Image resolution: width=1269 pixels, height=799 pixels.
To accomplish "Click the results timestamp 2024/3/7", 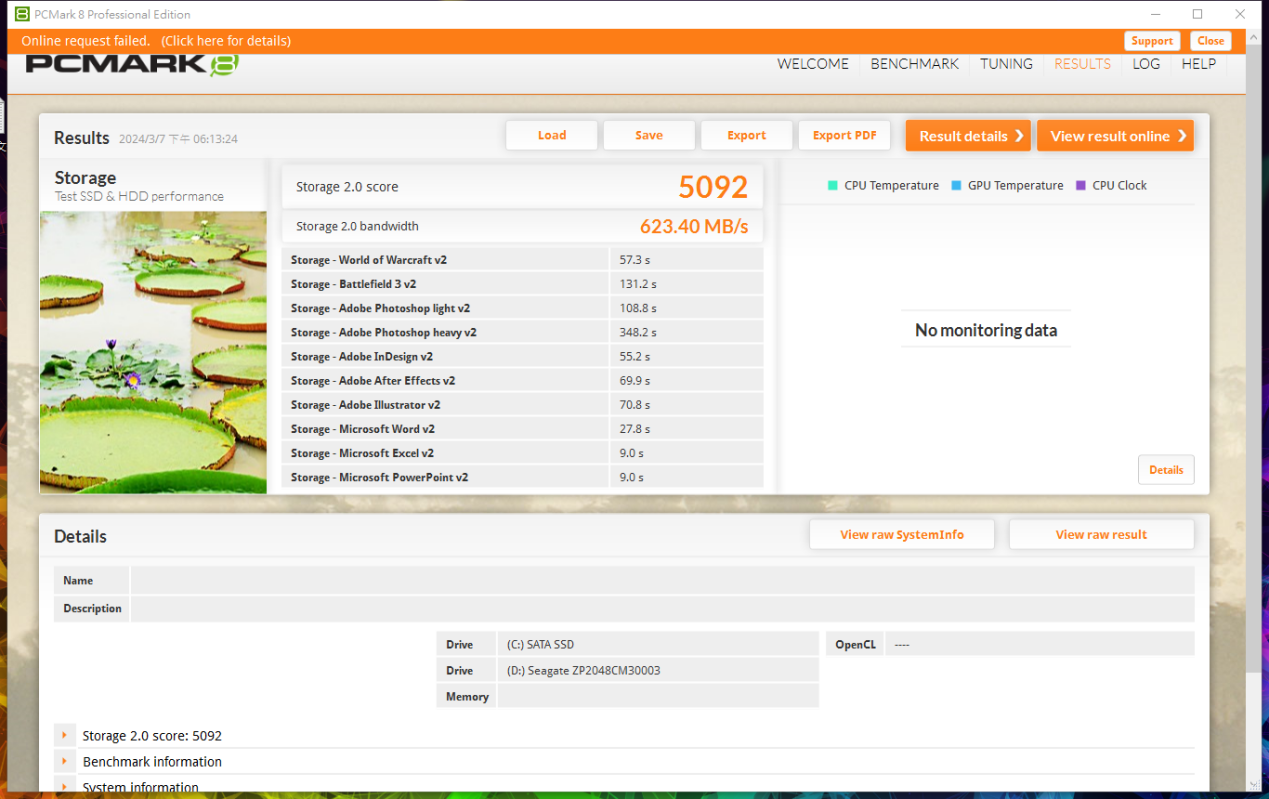I will click(x=178, y=139).
